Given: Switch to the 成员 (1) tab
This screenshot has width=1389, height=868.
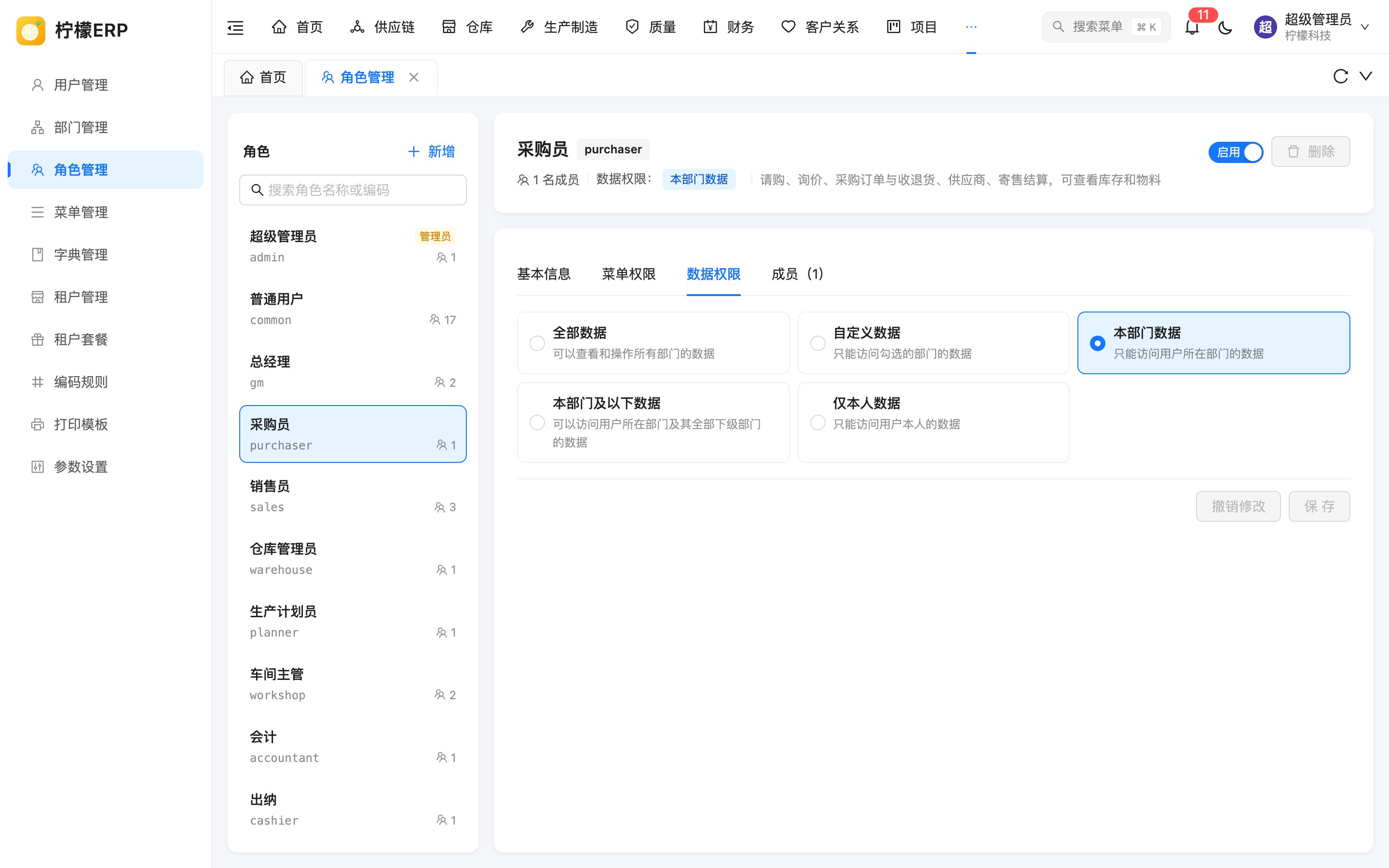Looking at the screenshot, I should click(x=797, y=274).
